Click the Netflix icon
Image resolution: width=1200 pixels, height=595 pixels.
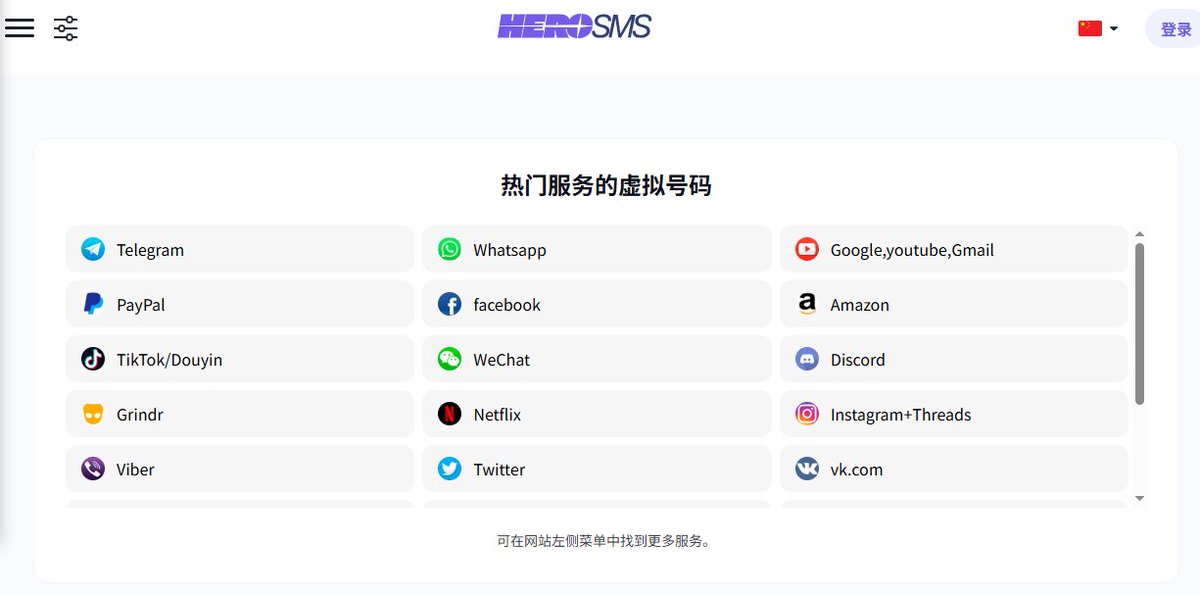pyautogui.click(x=450, y=414)
